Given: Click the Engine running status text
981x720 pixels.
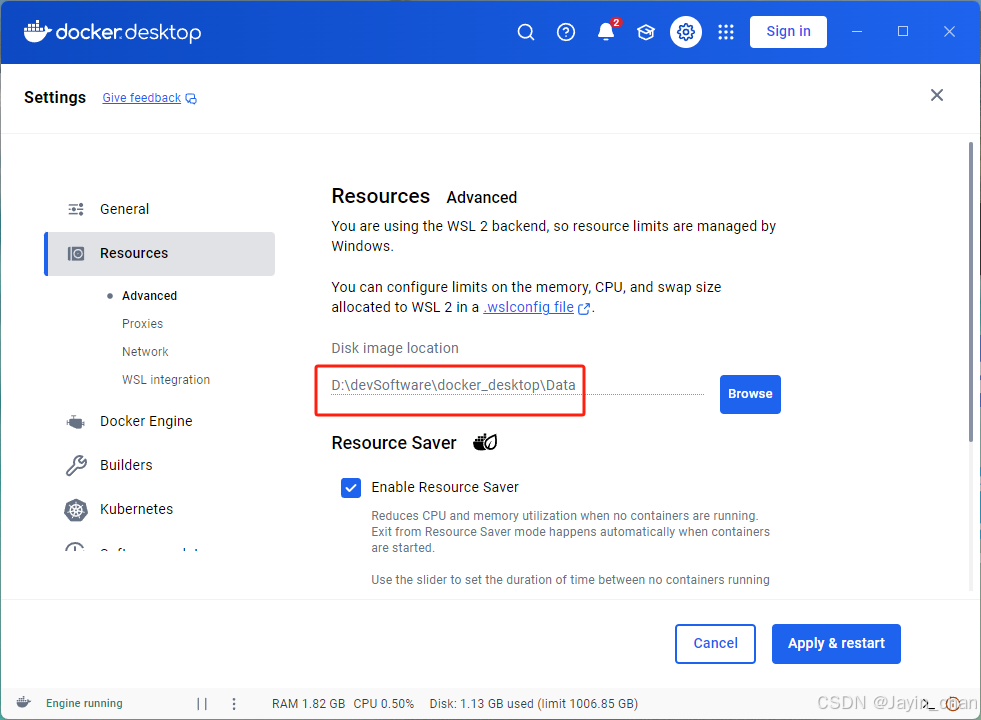Looking at the screenshot, I should [x=84, y=703].
